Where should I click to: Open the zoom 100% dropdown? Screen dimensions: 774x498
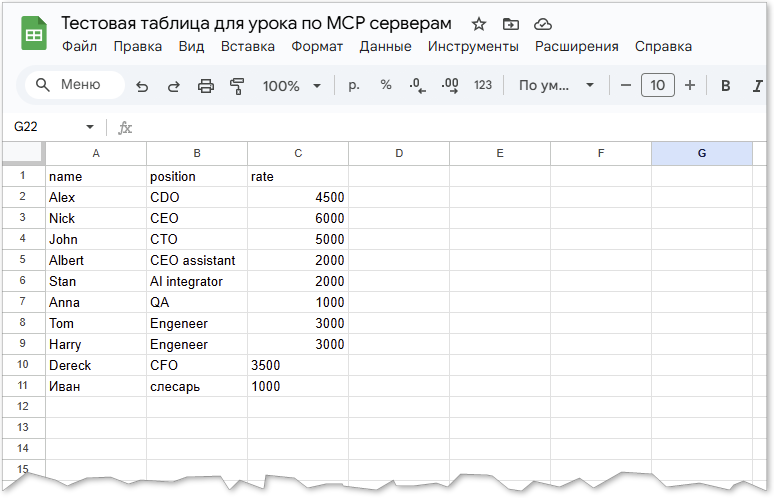[291, 86]
